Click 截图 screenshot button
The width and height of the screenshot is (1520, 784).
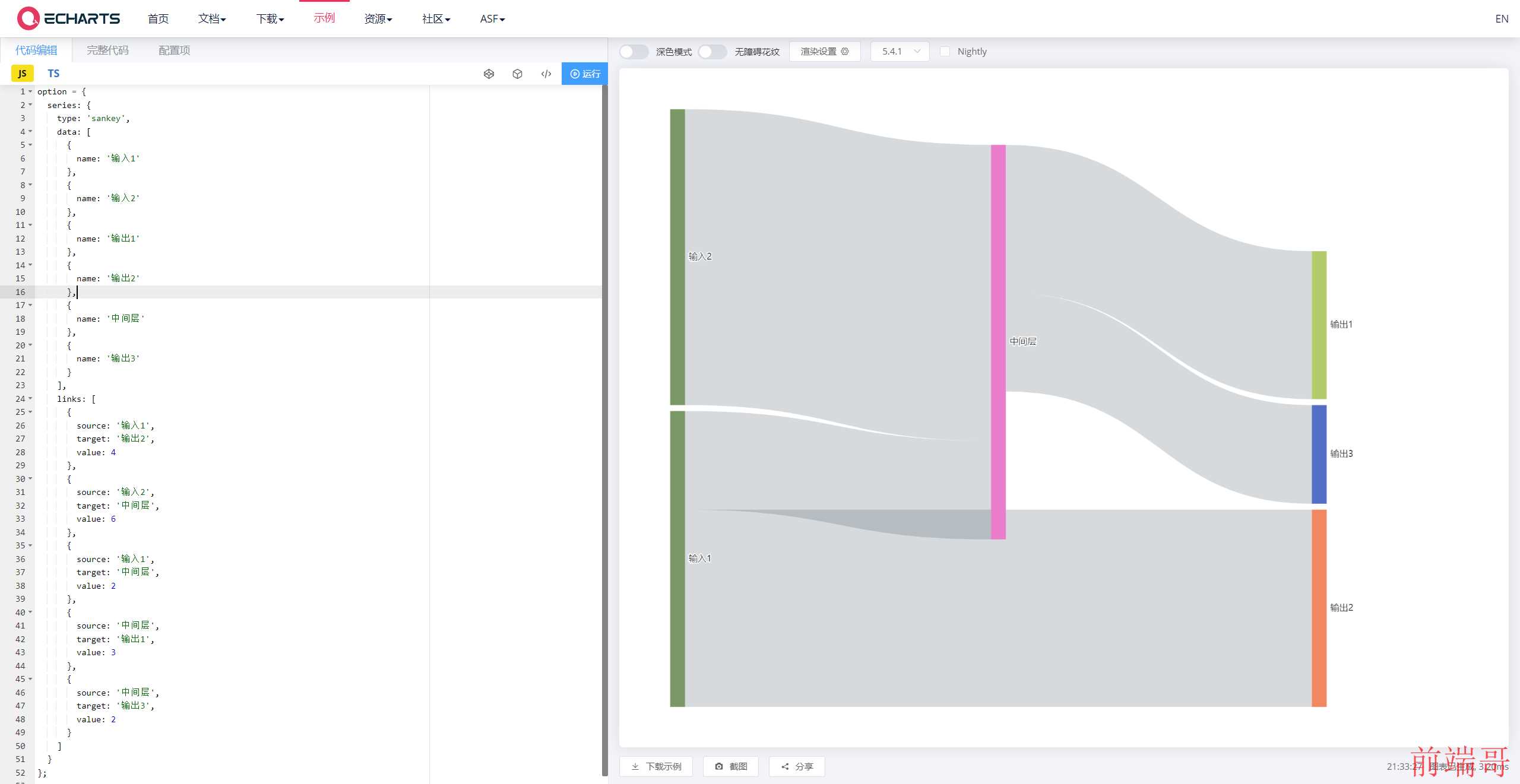pyautogui.click(x=731, y=766)
